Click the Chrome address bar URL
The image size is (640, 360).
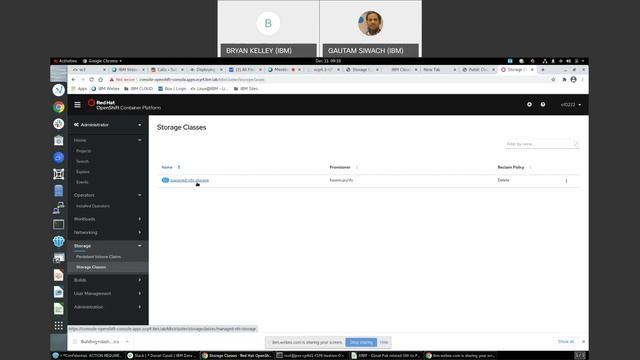tap(202, 80)
